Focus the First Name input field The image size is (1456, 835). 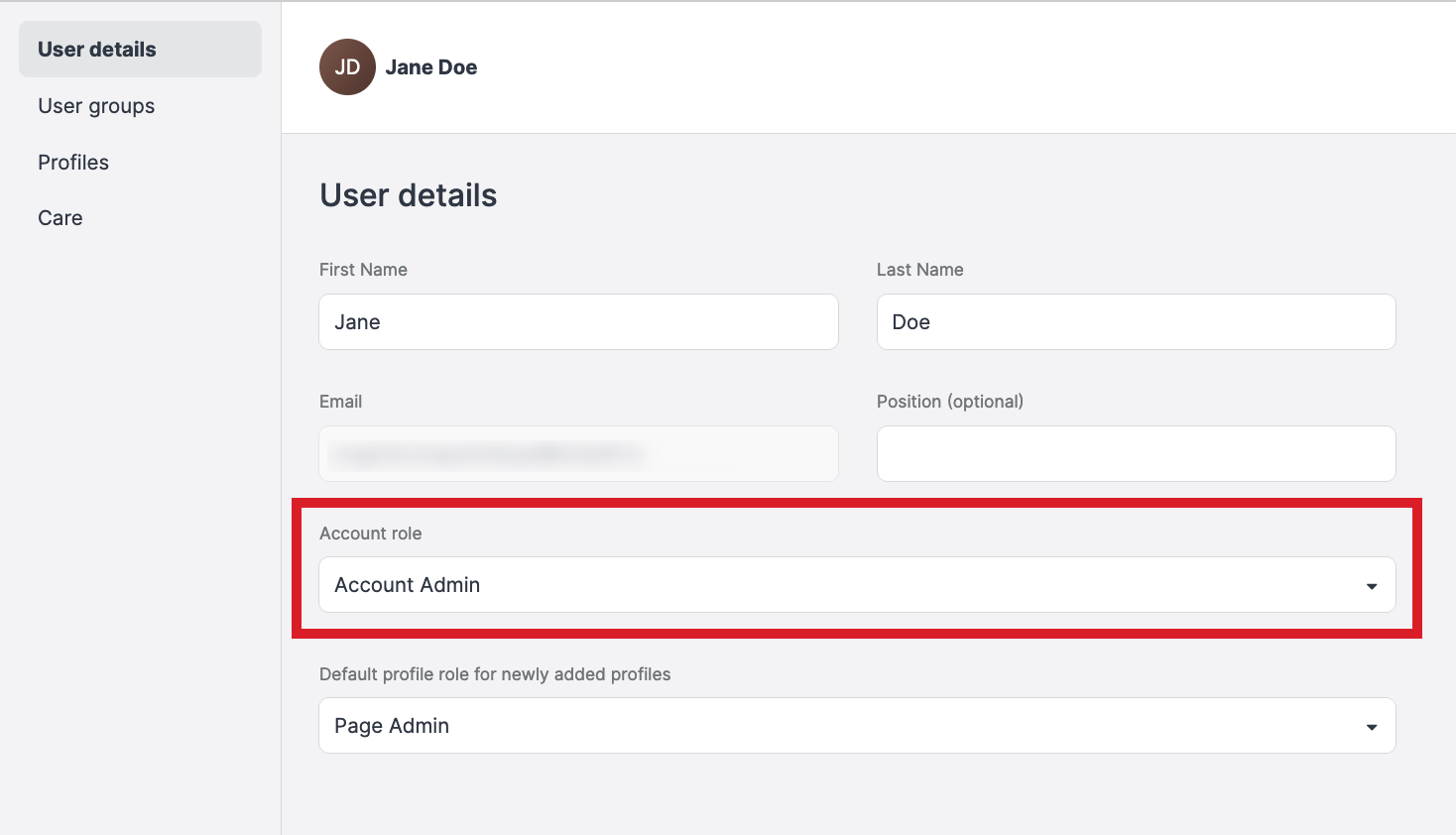578,322
